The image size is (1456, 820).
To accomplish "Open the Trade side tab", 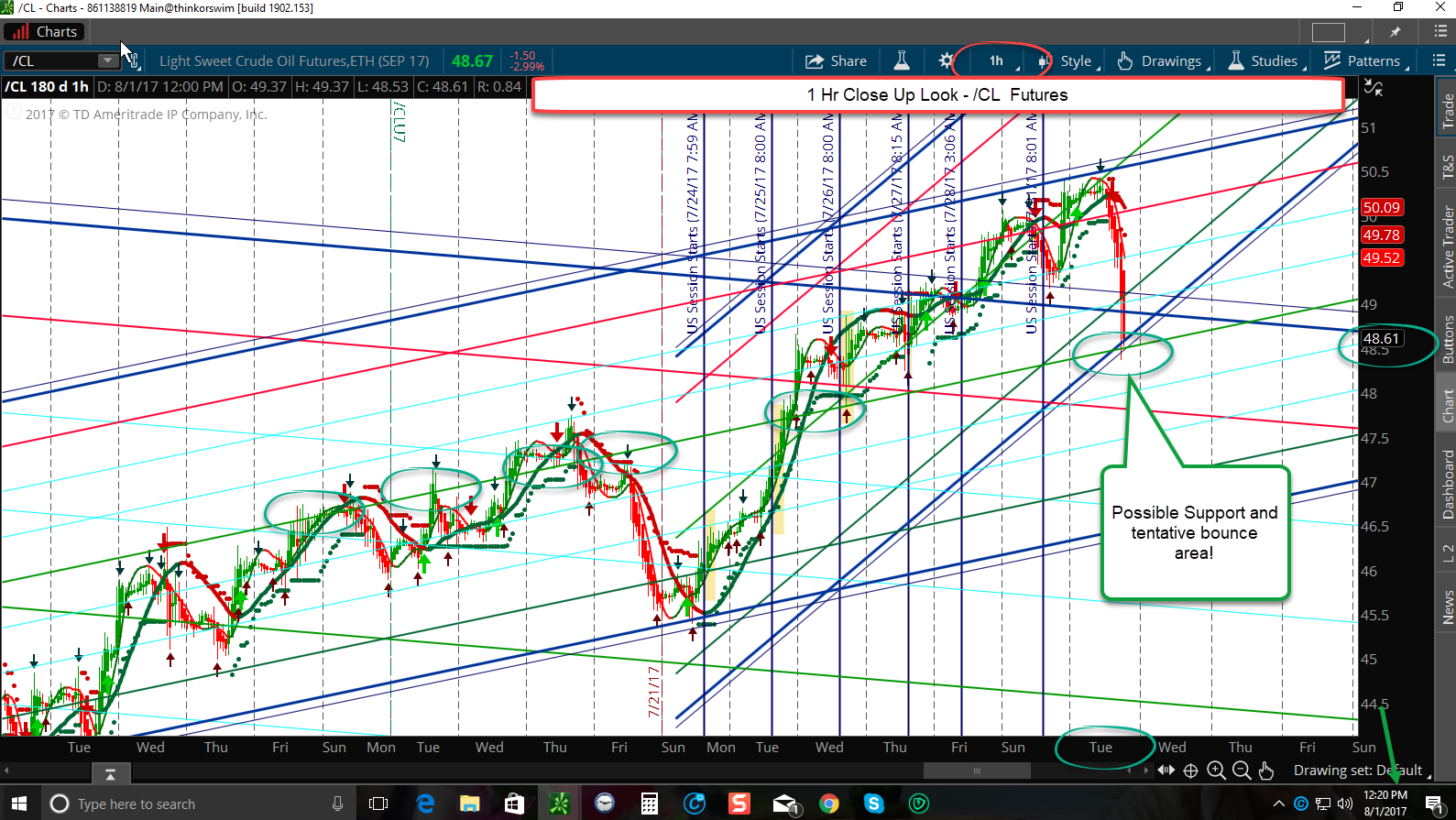I will coord(1447,111).
